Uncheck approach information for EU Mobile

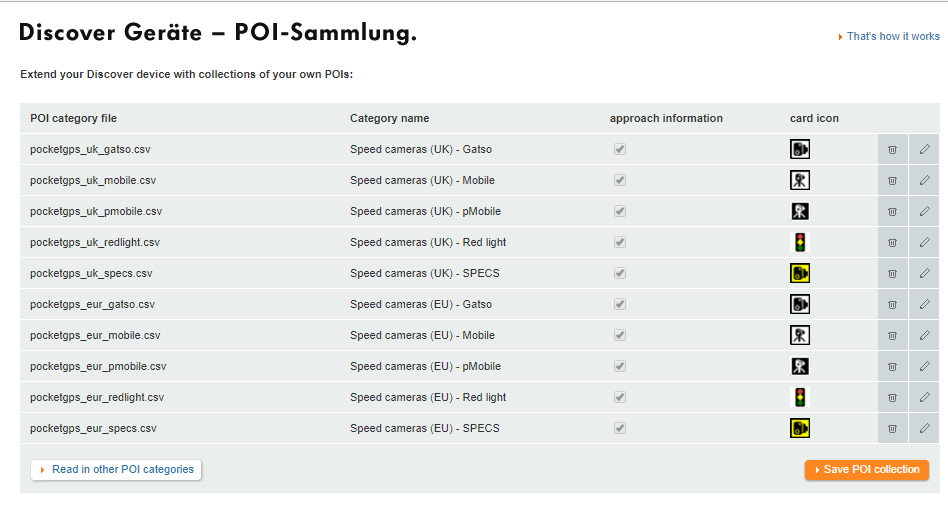[620, 335]
